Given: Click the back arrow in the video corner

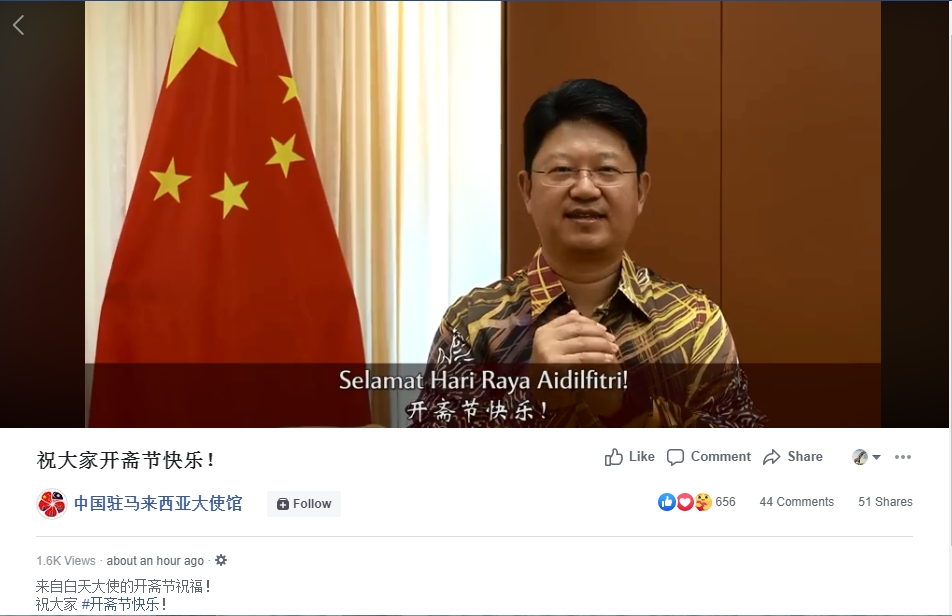Looking at the screenshot, I should pos(19,25).
